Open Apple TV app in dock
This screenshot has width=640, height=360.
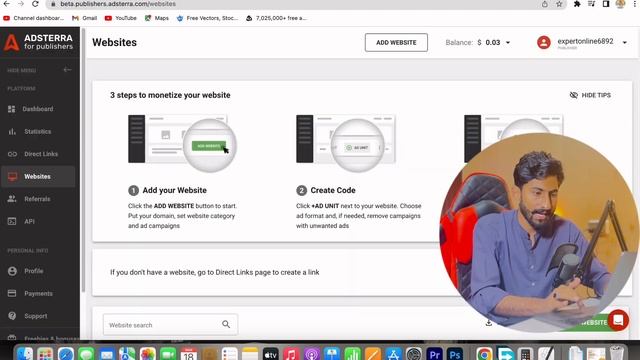point(271,354)
